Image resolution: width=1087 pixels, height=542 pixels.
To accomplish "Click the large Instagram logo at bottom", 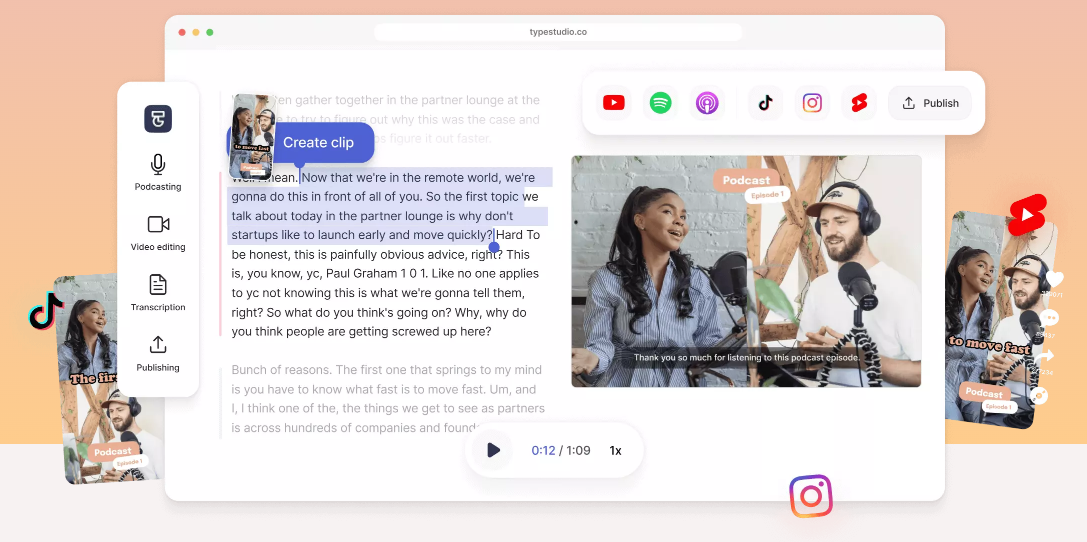I will [811, 496].
